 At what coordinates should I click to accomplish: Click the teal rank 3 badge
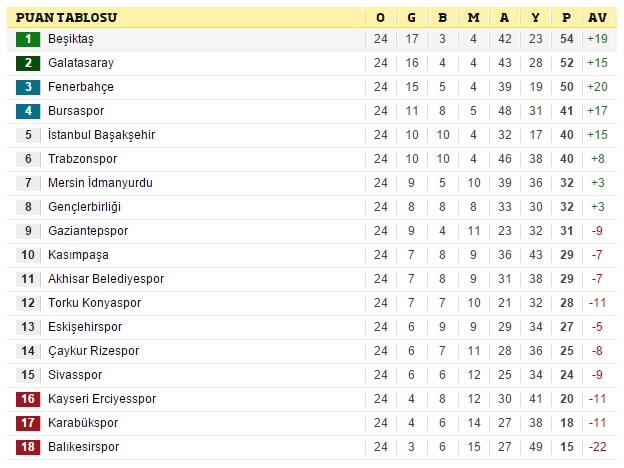(x=28, y=87)
